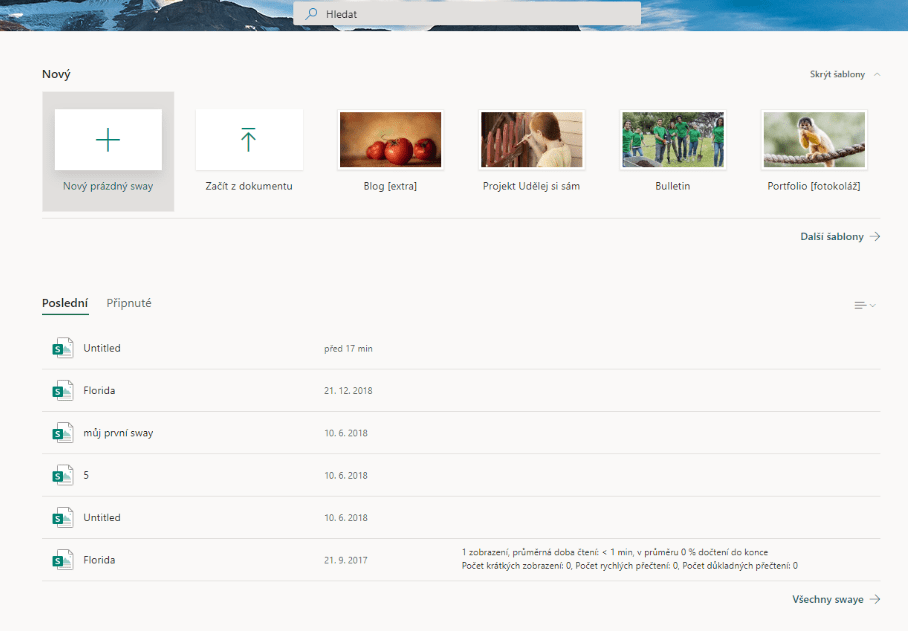This screenshot has width=908, height=631.
Task: Click the plus icon for new blank sway
Action: click(x=108, y=140)
